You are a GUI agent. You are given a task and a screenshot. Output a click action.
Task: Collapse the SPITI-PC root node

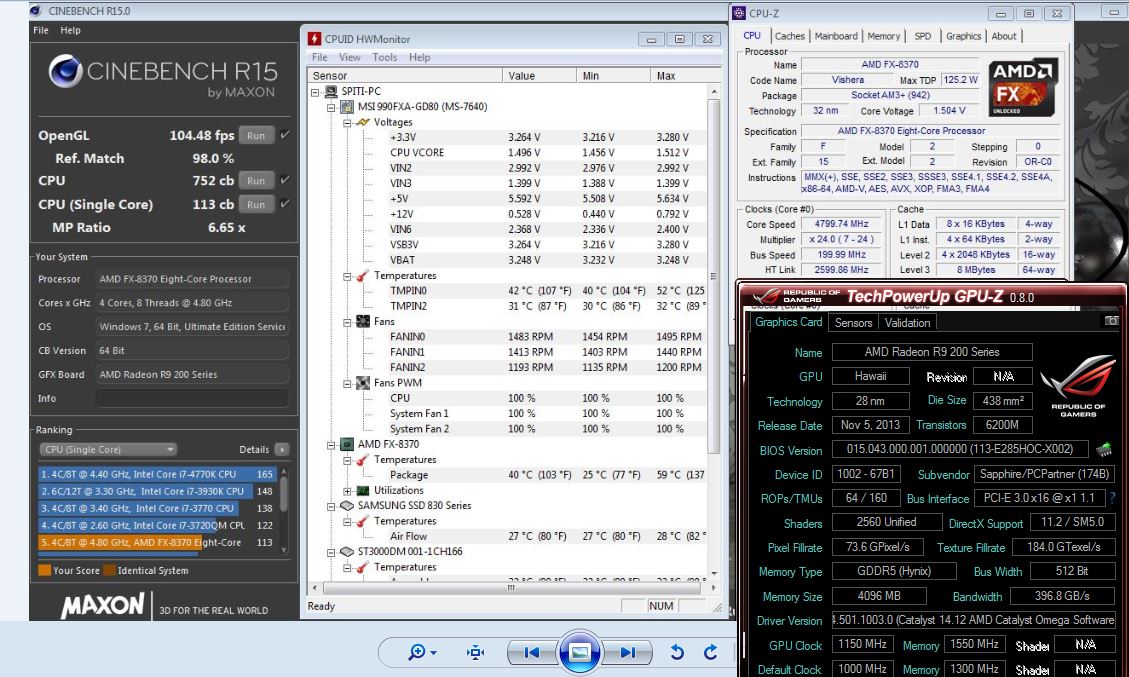coord(315,92)
